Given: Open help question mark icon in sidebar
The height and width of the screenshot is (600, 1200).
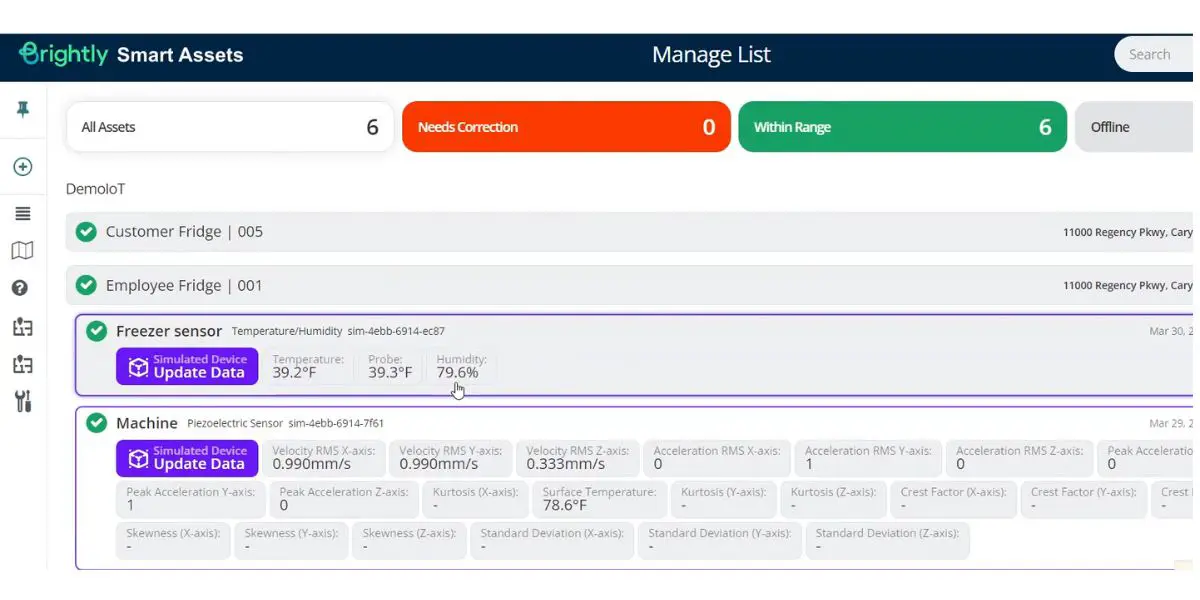Looking at the screenshot, I should 20,288.
